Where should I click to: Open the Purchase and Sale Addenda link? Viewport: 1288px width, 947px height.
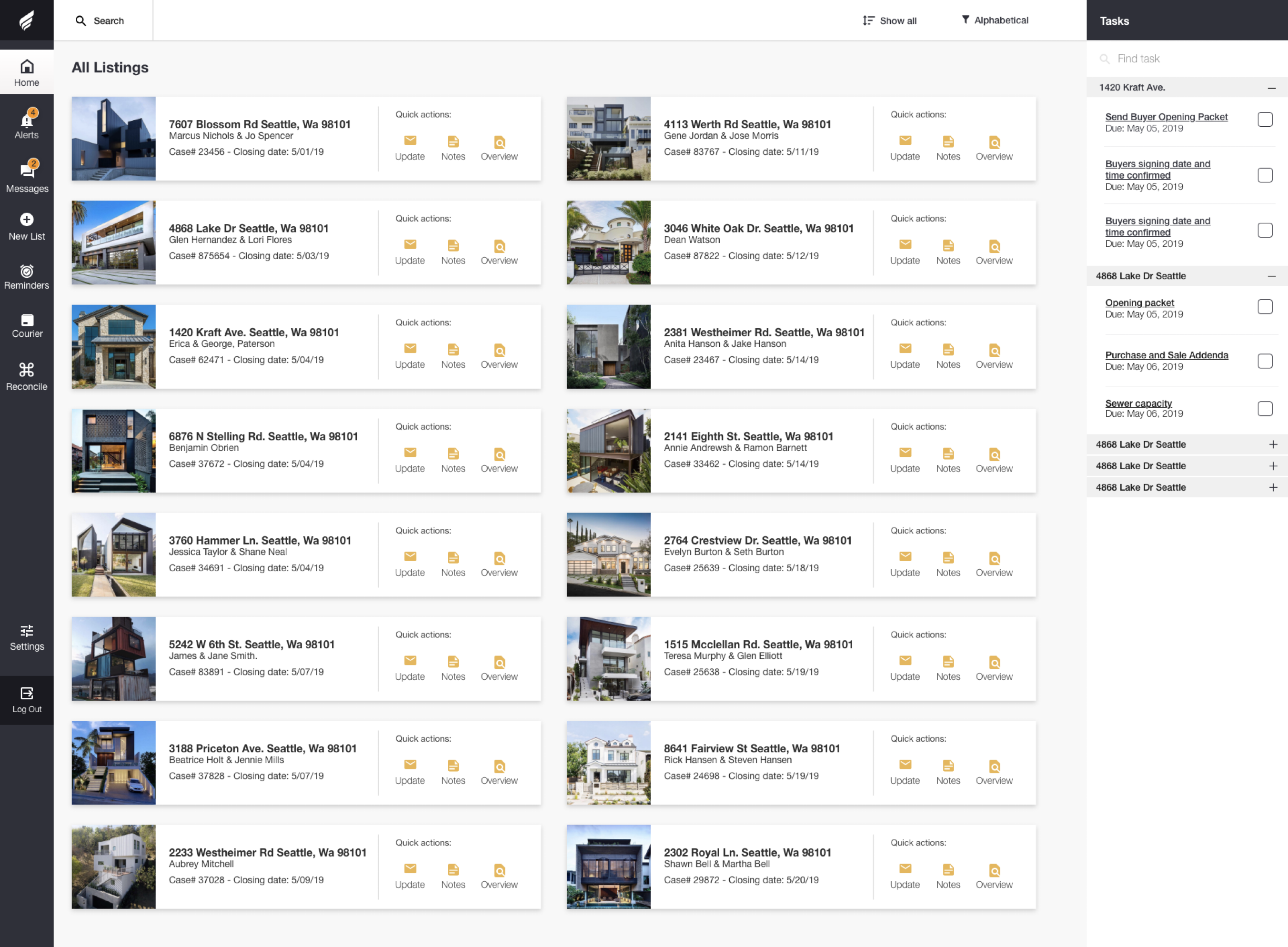tap(1167, 355)
